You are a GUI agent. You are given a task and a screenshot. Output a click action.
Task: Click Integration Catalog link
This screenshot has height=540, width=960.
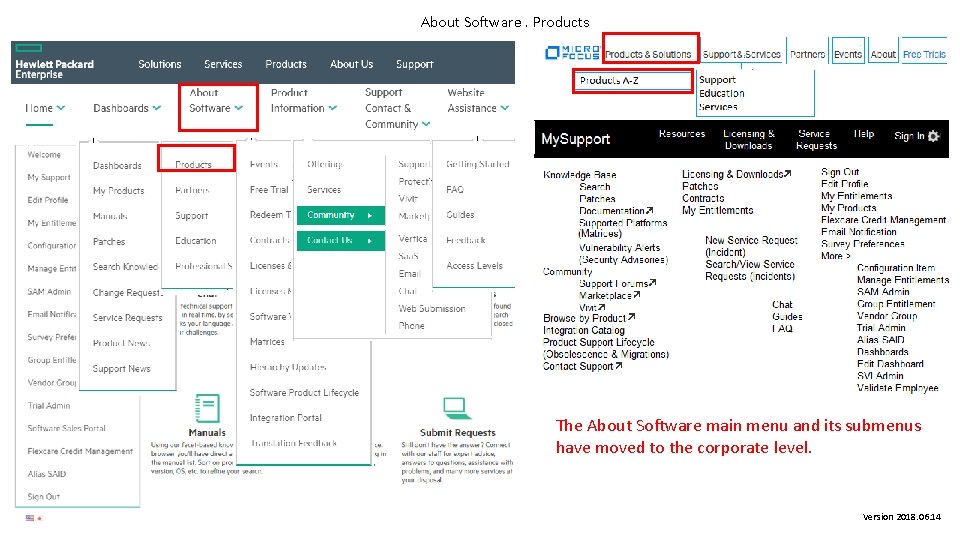[x=583, y=330]
